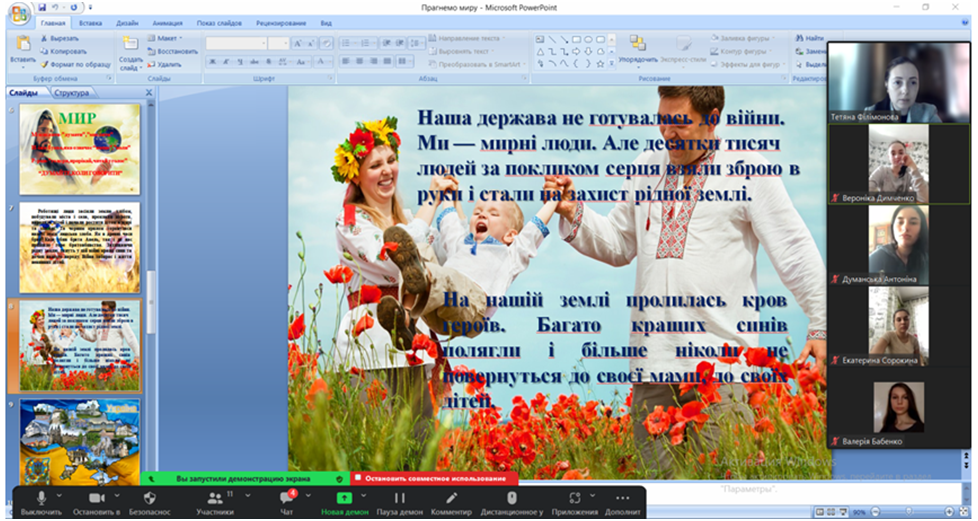
Task: Click the Найти find button
Action: (x=812, y=38)
